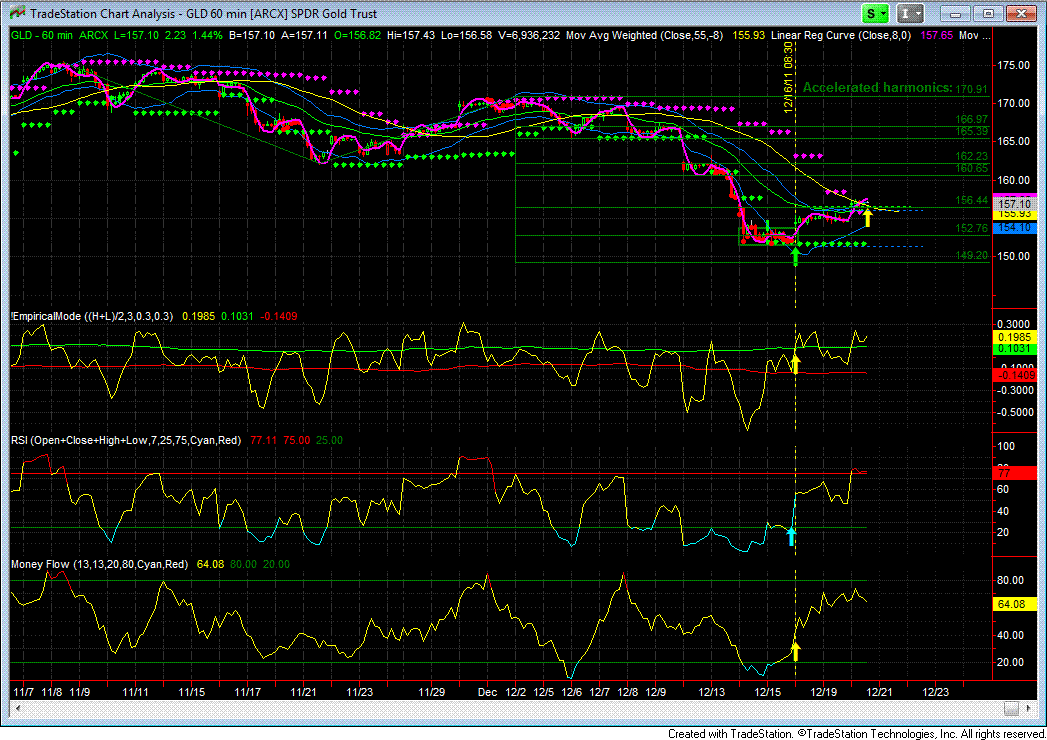Click the blue '154.10' price marker on axis
Viewport: 1047px width, 740px height.
coord(1014,228)
